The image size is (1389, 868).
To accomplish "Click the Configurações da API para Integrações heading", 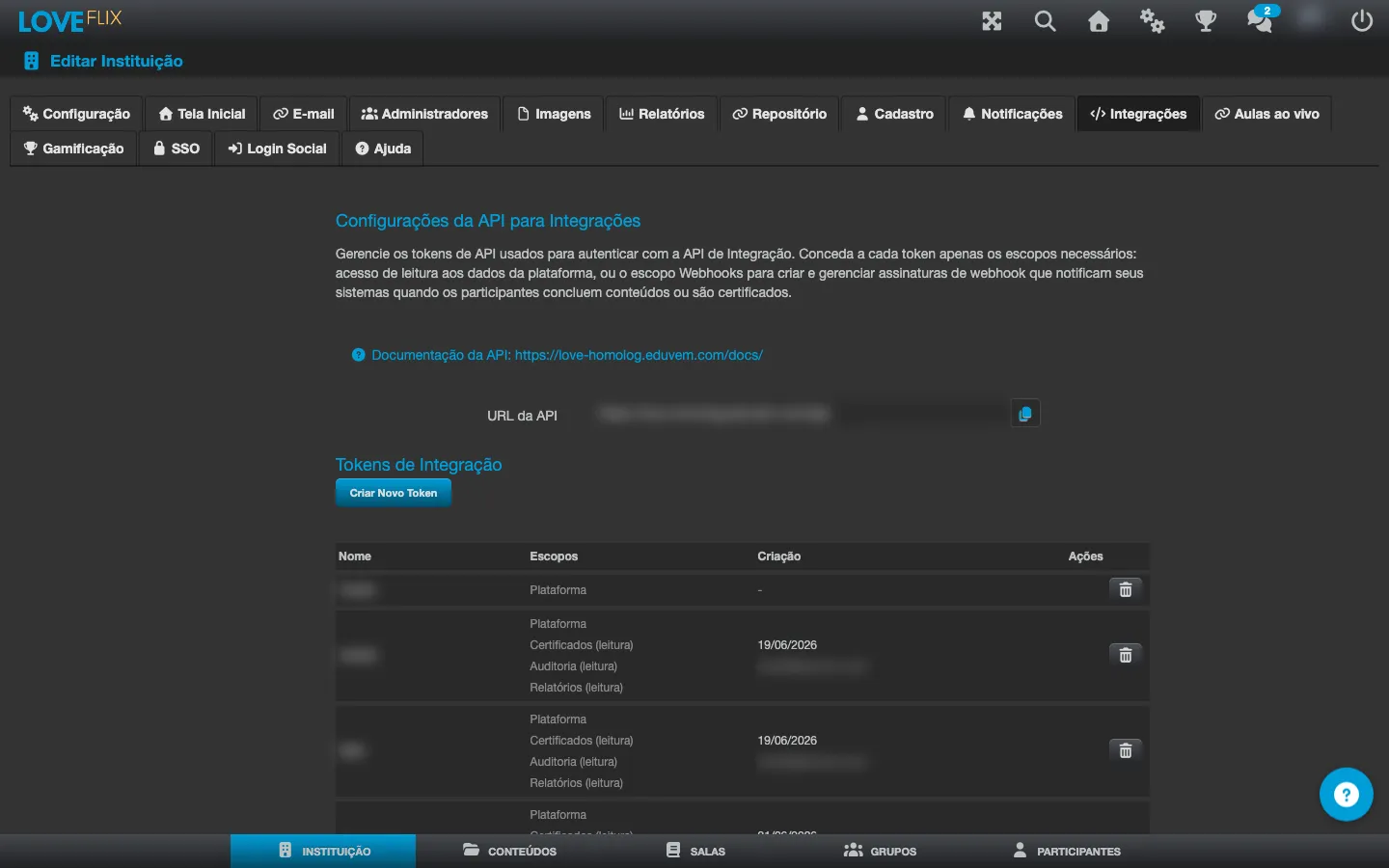I will click(488, 221).
